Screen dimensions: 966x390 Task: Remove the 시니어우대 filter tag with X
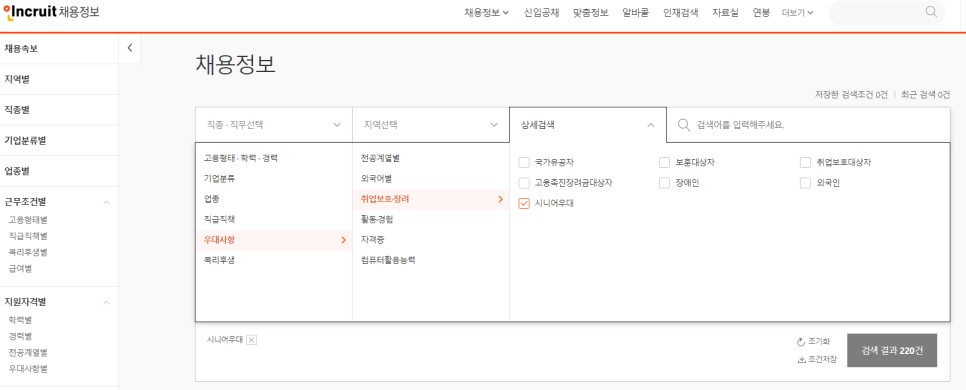point(251,339)
